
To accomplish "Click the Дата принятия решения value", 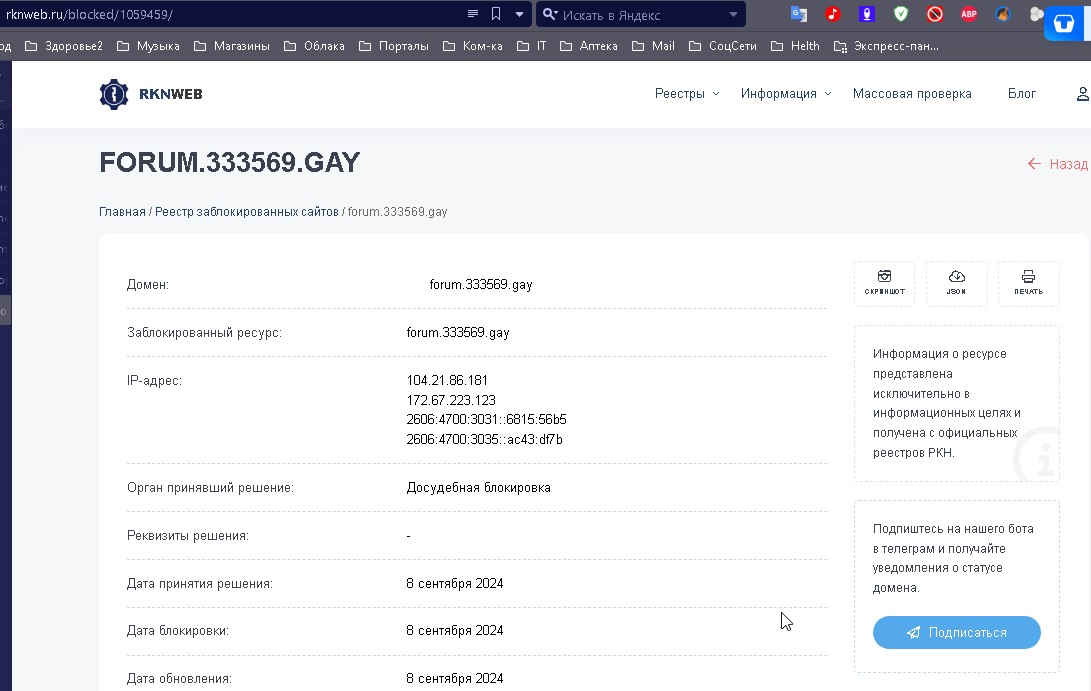I will [455, 583].
